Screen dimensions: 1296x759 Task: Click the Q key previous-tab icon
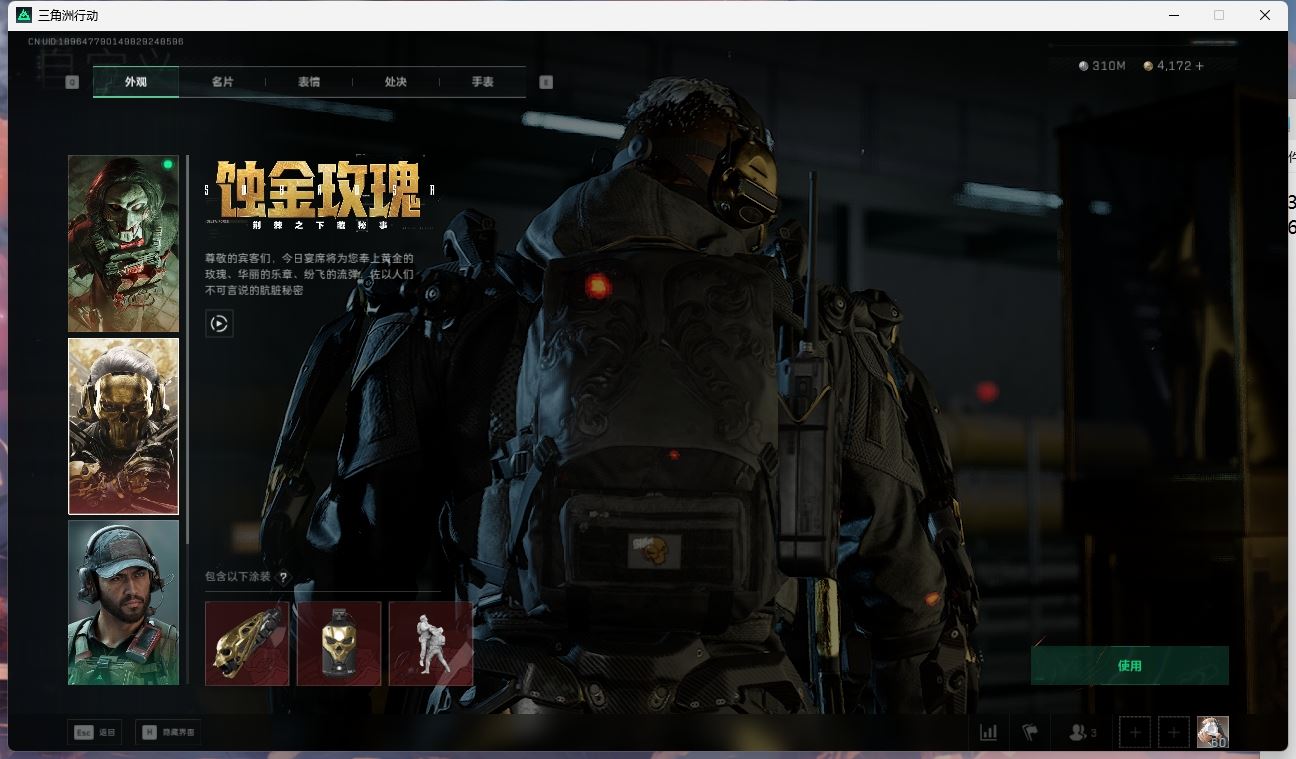pyautogui.click(x=72, y=82)
